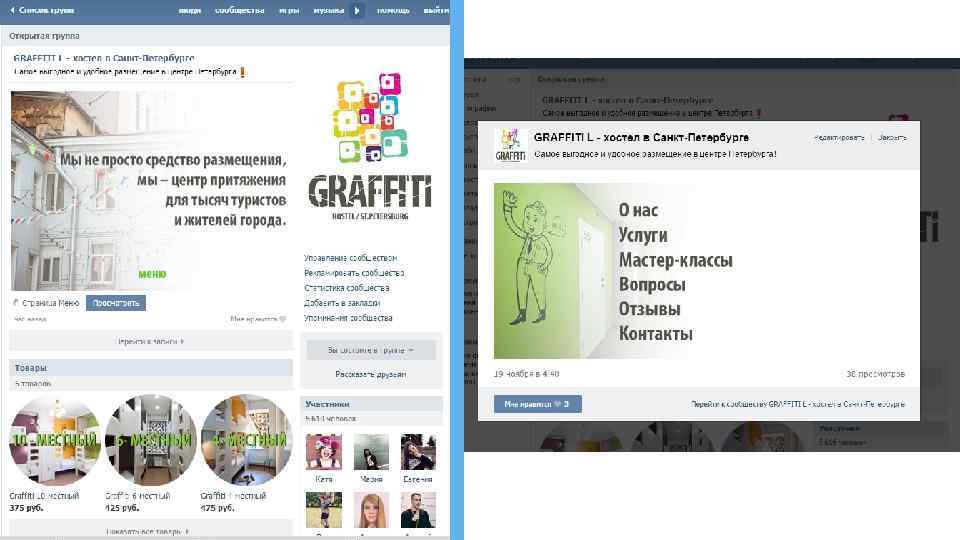Image resolution: width=960 pixels, height=540 pixels.
Task: Click 'Добавить в закладки' link
Action: point(342,303)
